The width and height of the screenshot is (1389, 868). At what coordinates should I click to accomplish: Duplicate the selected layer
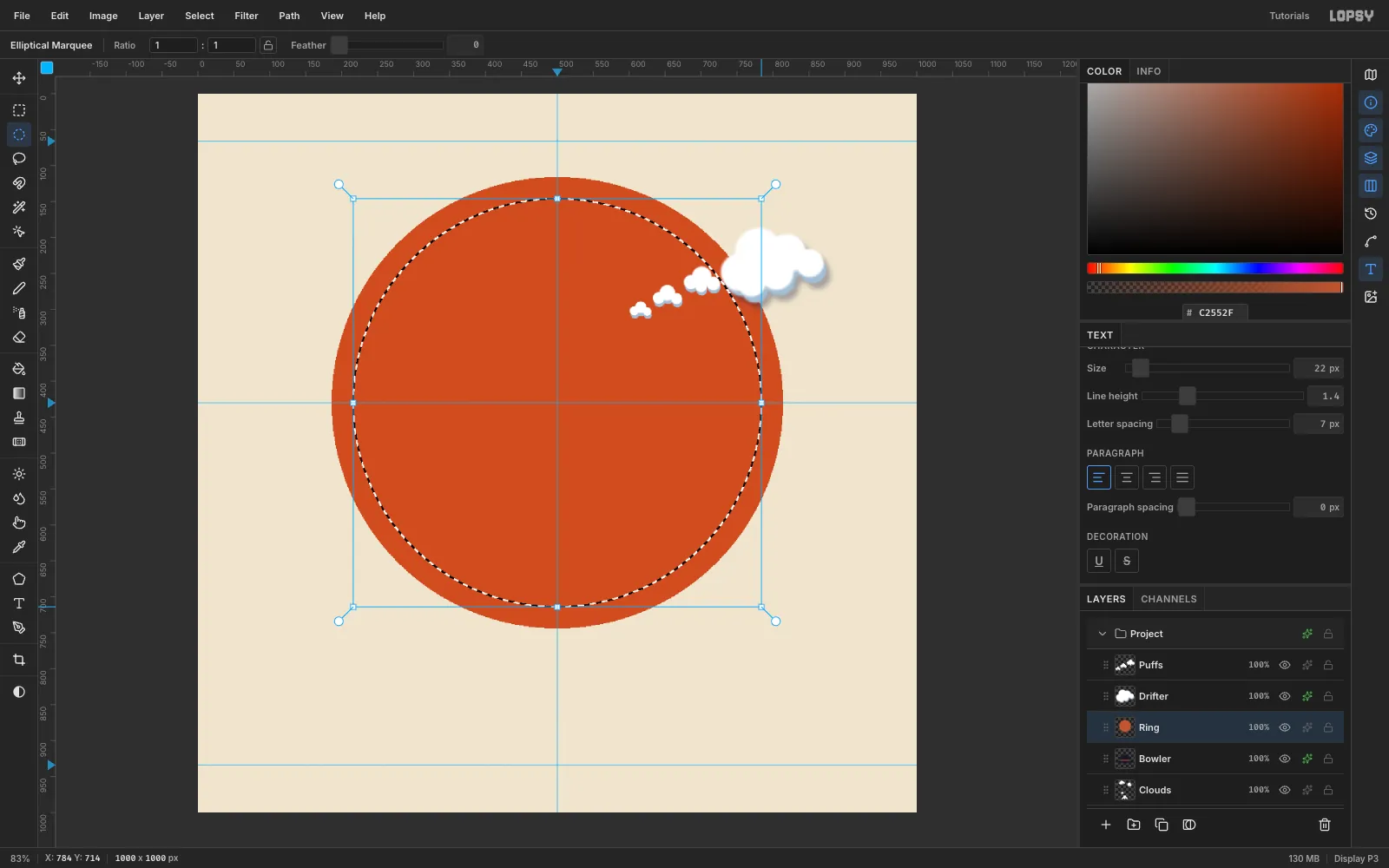click(1162, 825)
